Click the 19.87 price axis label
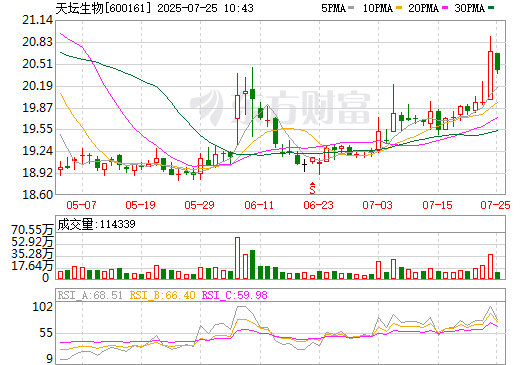Screen dimensions: 520x365 coord(37,108)
